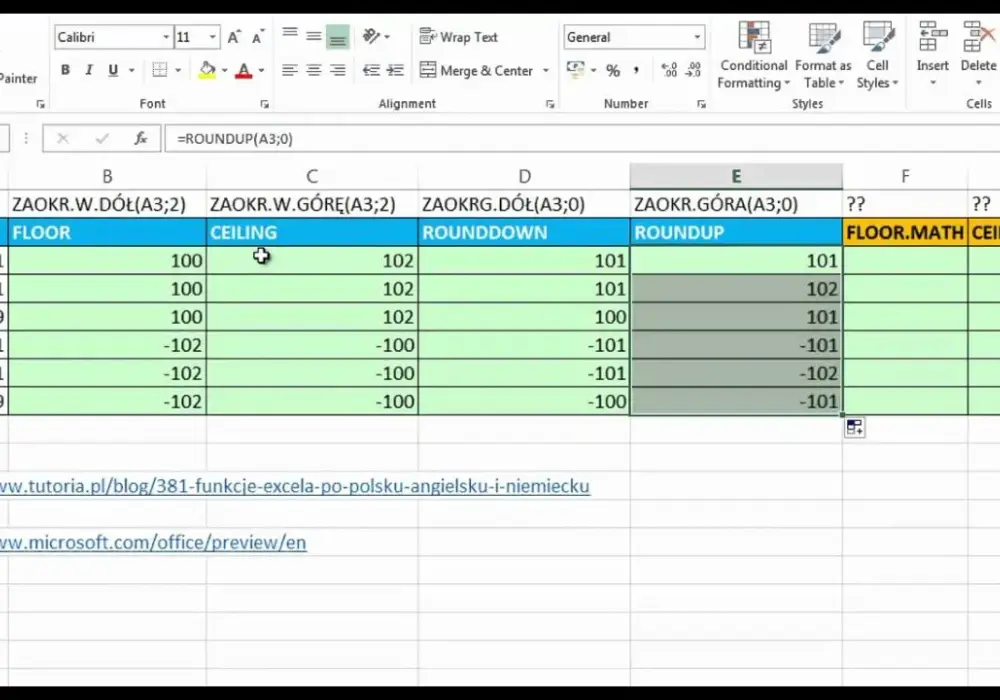The width and height of the screenshot is (1000, 700).
Task: Apply yellow Fill Color
Action: [207, 70]
